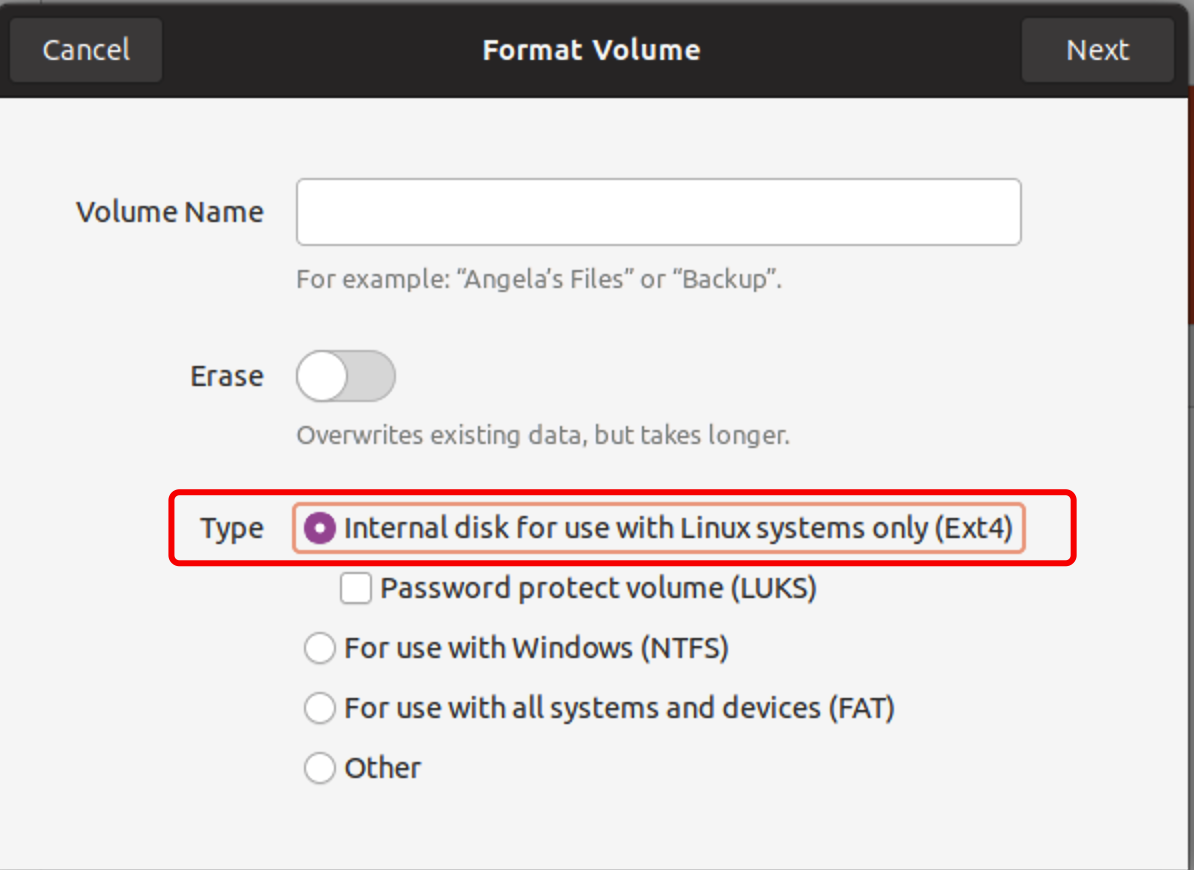Click the "Other" option label text
The image size is (1194, 870).
point(382,768)
